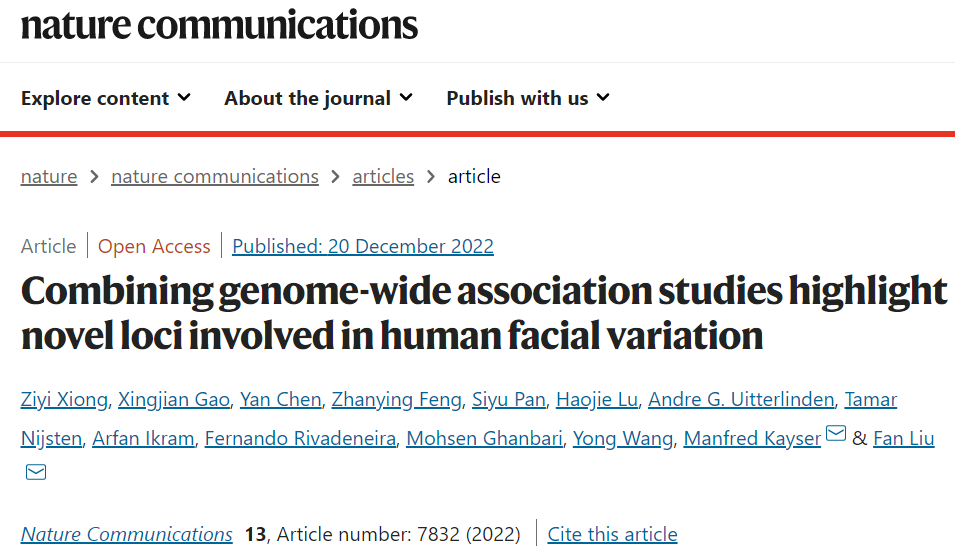
Task: Open nature communications breadcrumb link
Action: pyautogui.click(x=215, y=177)
